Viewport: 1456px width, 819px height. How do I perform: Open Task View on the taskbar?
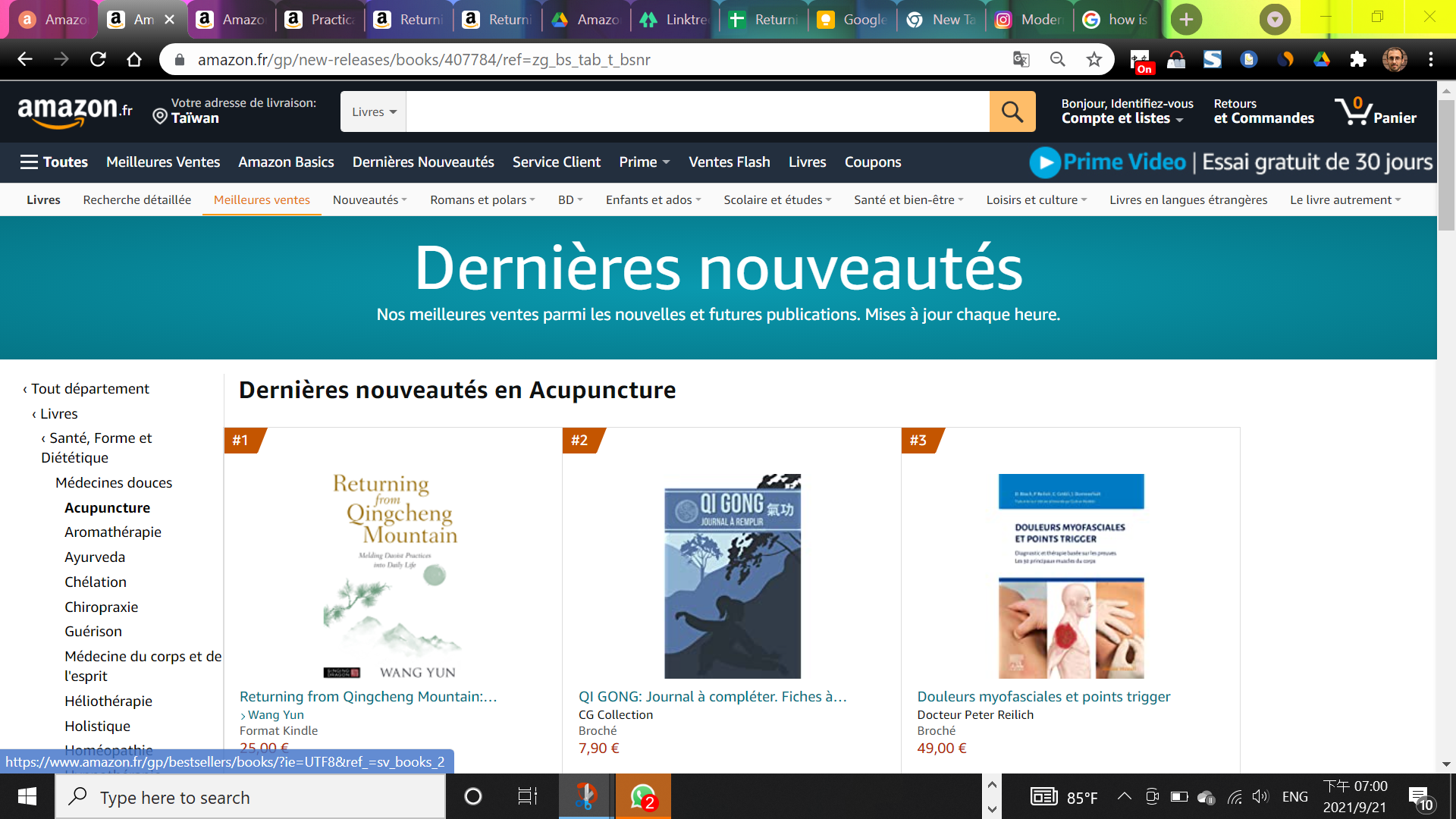pos(528,796)
